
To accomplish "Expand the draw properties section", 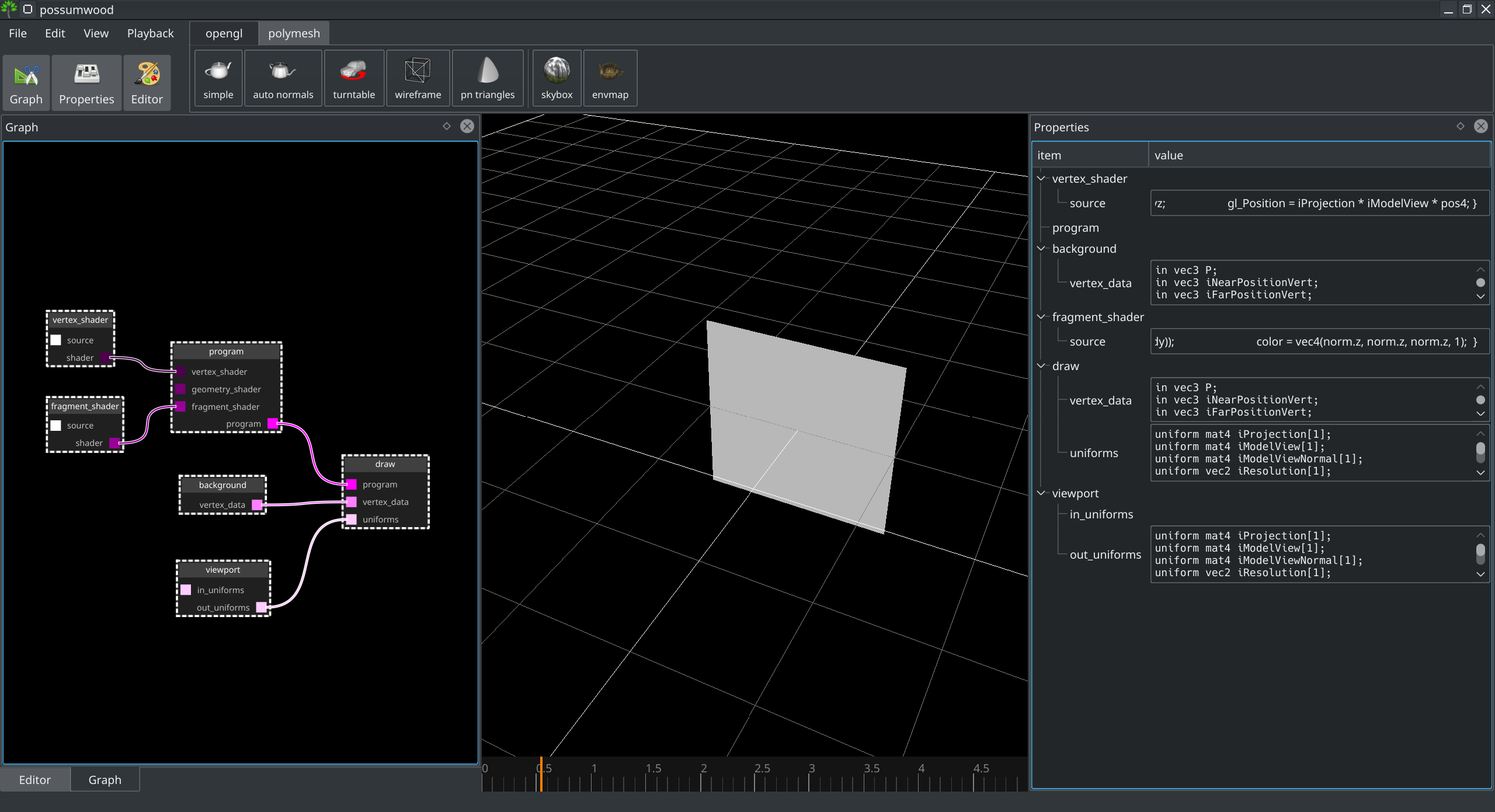I will [x=1043, y=365].
